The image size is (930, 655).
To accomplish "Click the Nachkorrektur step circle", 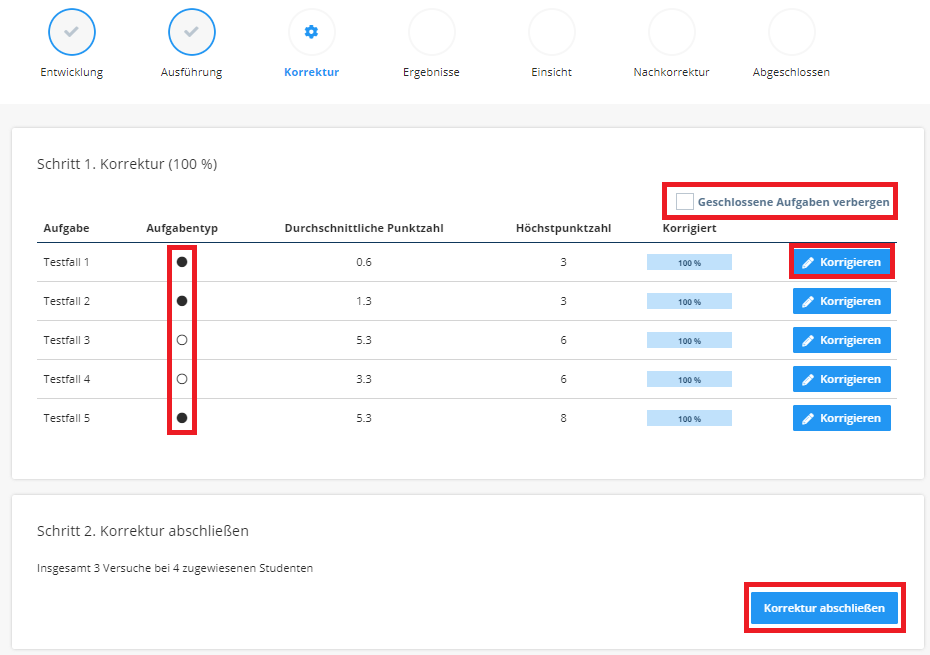I will pos(671,32).
